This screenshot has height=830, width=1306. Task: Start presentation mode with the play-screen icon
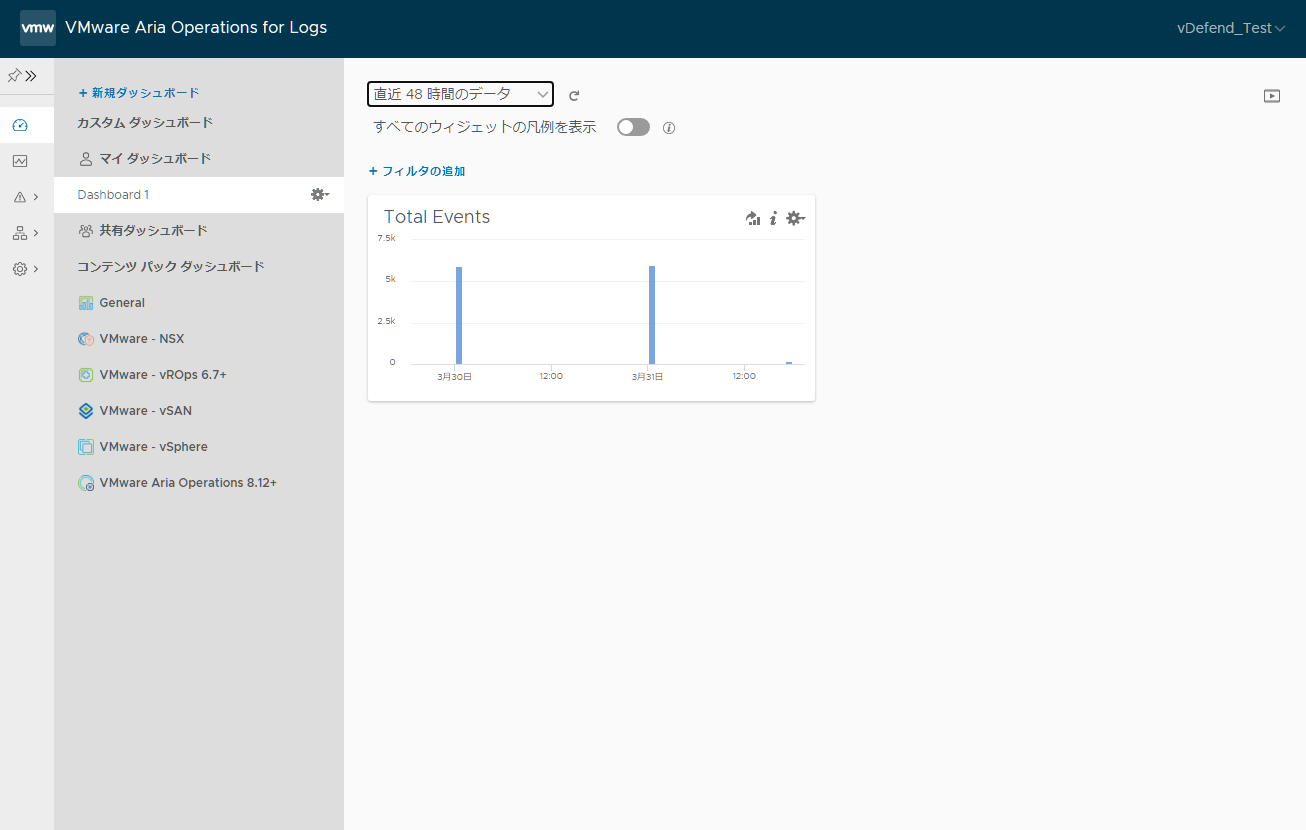(x=1272, y=96)
